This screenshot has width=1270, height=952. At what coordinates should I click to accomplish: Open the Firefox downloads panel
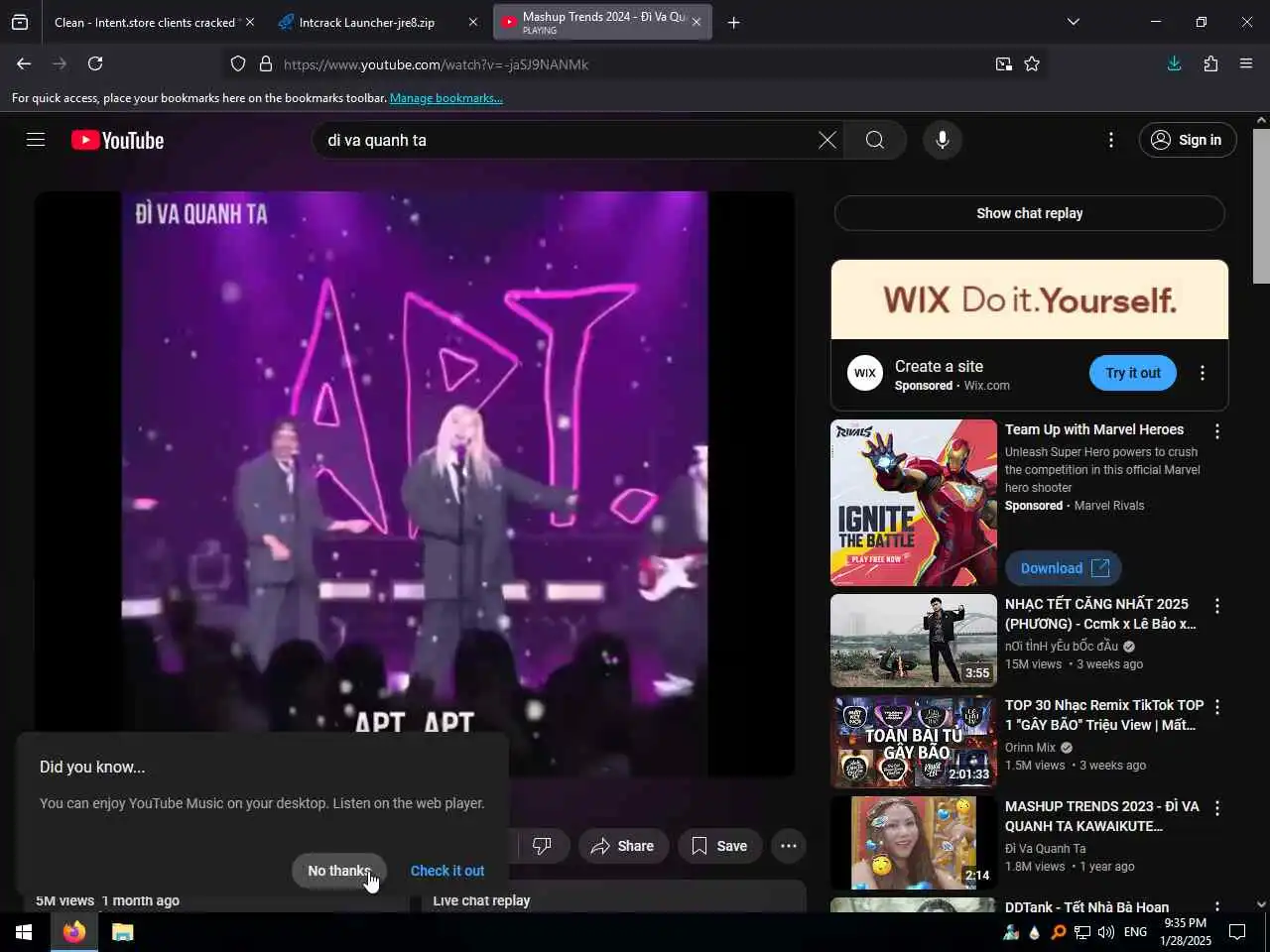tap(1174, 63)
